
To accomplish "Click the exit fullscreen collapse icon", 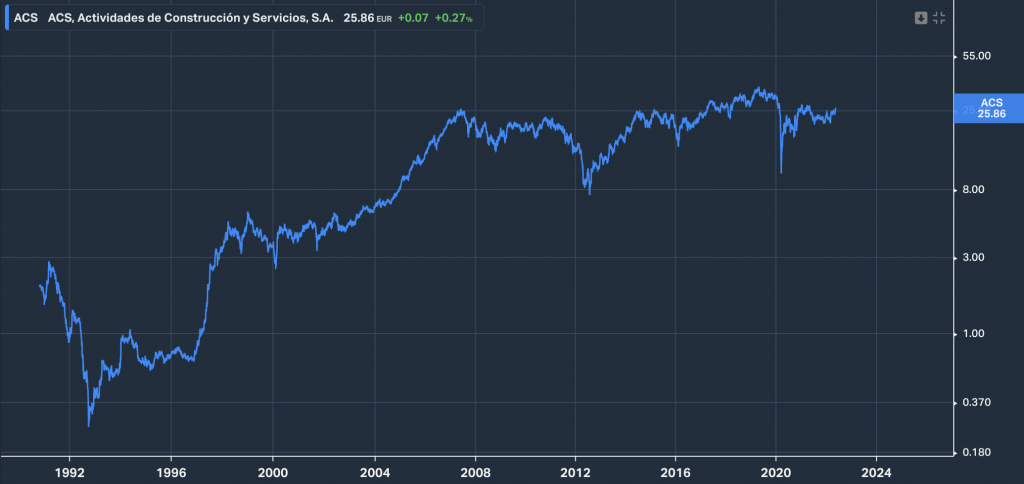I will tap(939, 18).
